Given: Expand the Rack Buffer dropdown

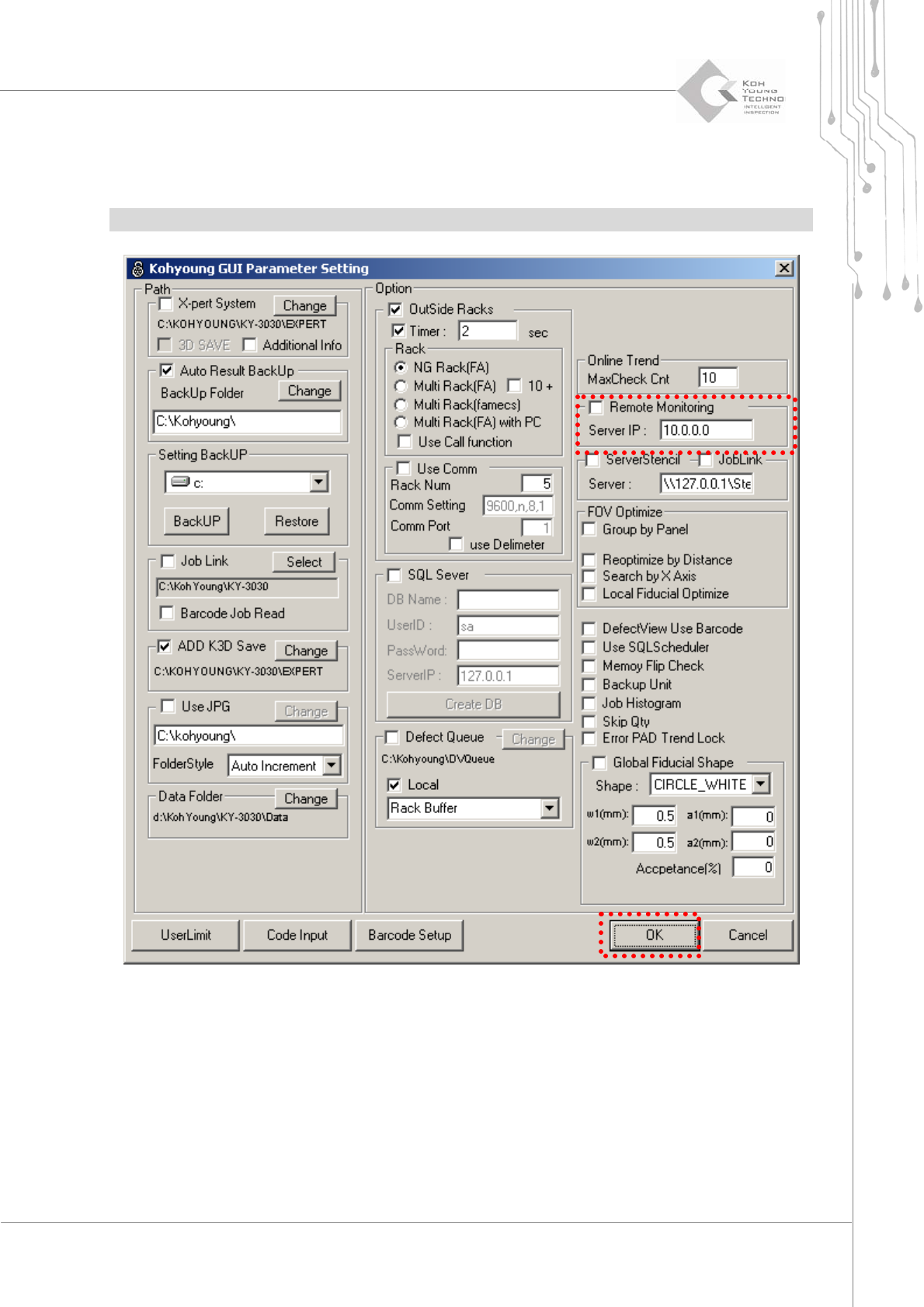Looking at the screenshot, I should (x=550, y=808).
